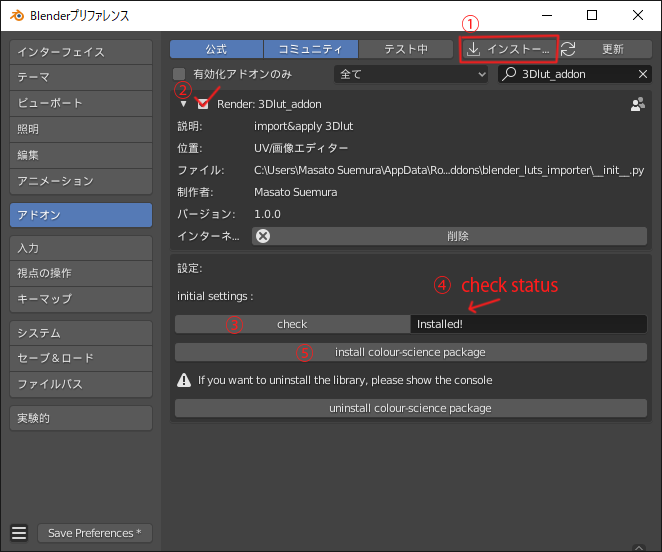662x552 pixels.
Task: Open the システム preferences section
Action: click(81, 333)
